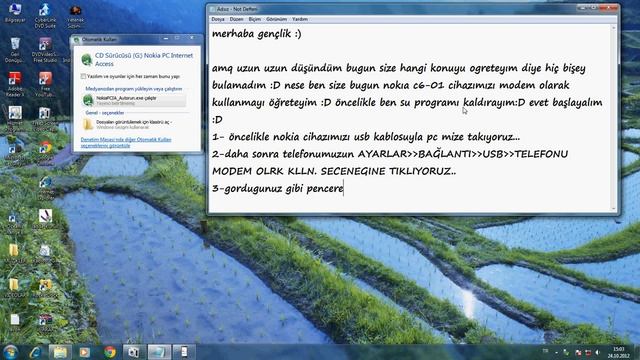Open the CyberLink DVD Suite desktop shortcut
The height and width of the screenshot is (360, 640).
tap(45, 16)
